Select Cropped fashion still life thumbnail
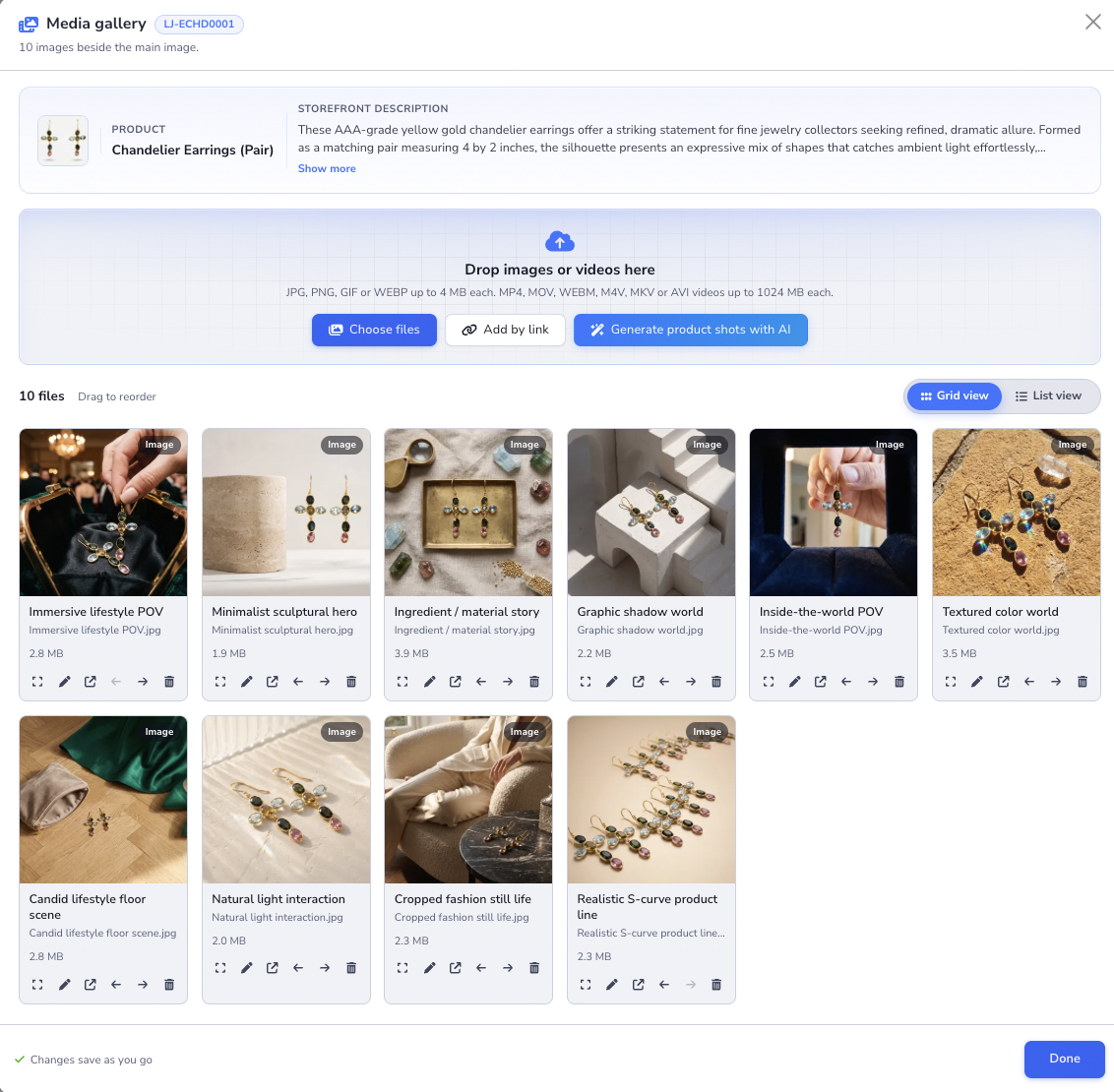The width and height of the screenshot is (1114, 1092). [x=468, y=800]
